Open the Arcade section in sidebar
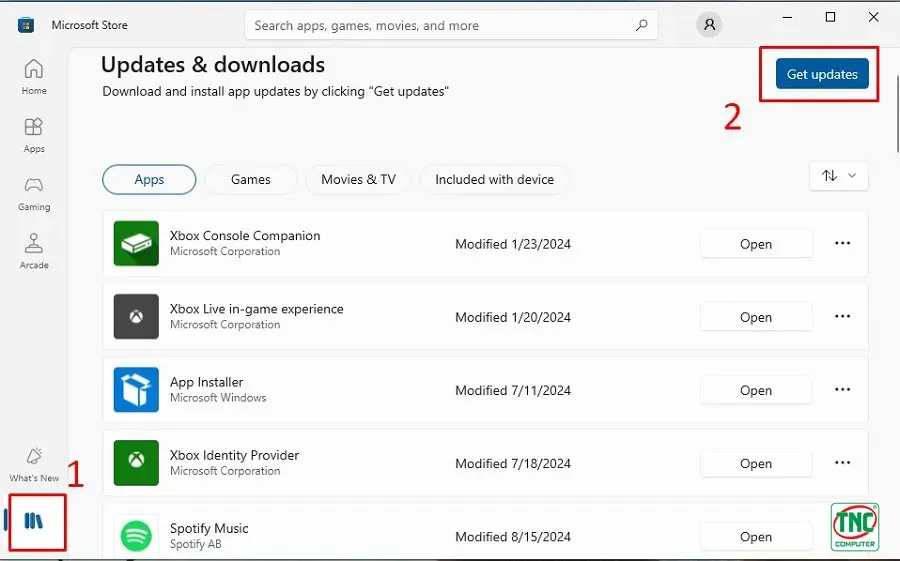Image resolution: width=900 pixels, height=561 pixels. tap(34, 252)
